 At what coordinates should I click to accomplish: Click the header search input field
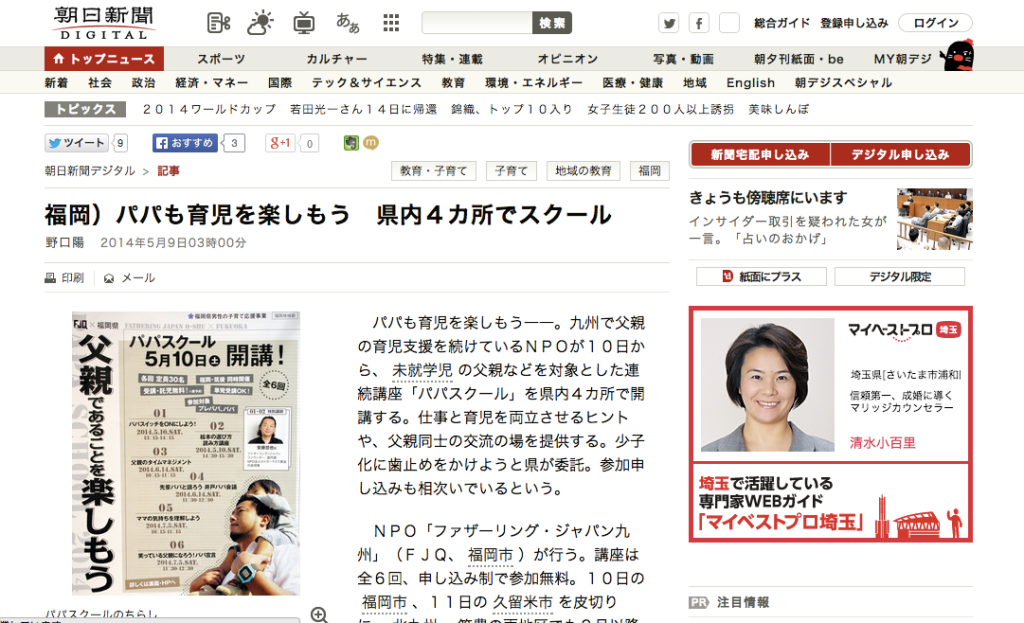[x=478, y=22]
